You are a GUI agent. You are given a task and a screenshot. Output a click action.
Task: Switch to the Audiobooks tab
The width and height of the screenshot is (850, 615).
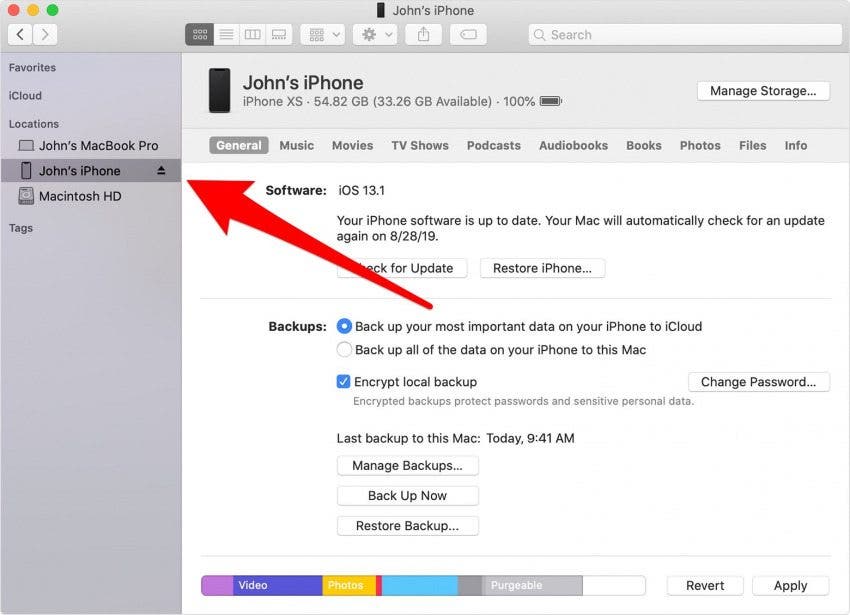tap(574, 145)
